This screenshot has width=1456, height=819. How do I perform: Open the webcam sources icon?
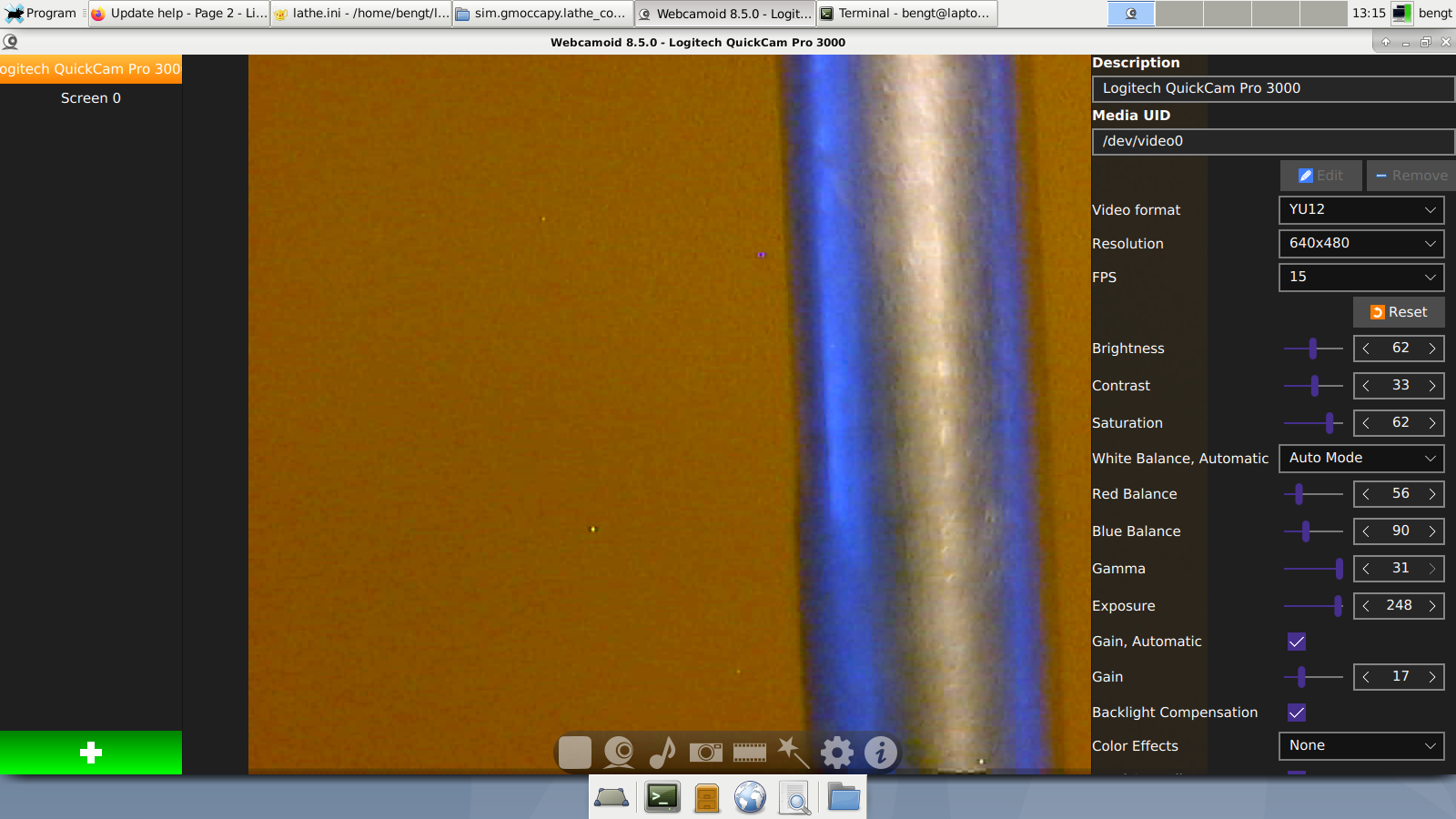pyautogui.click(x=619, y=753)
